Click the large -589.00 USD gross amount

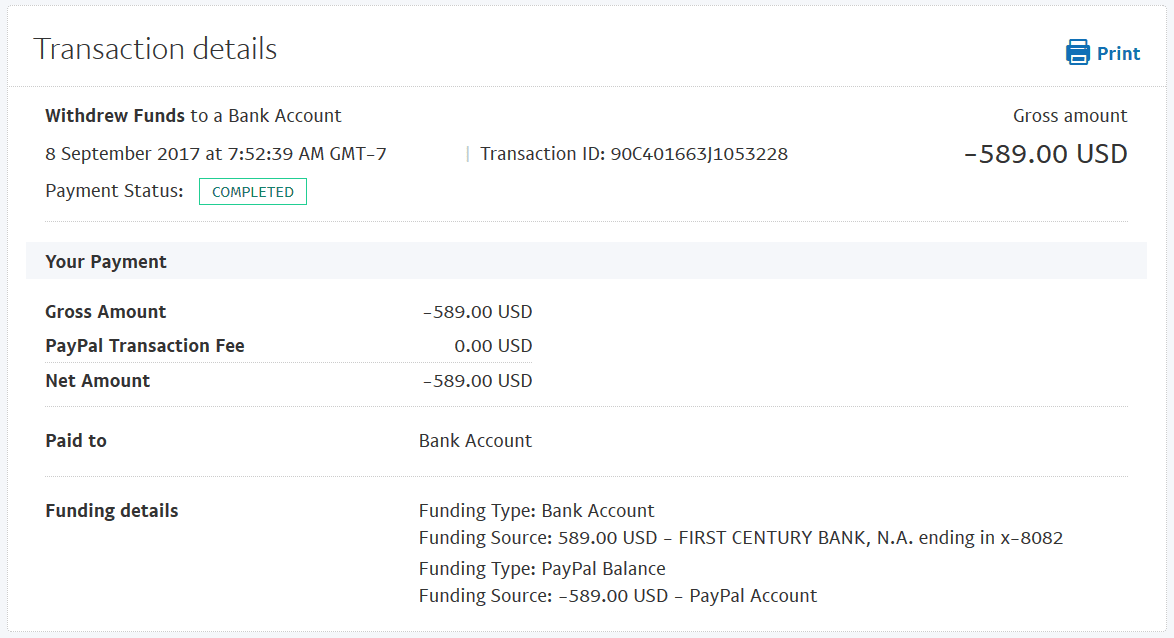tap(1045, 154)
